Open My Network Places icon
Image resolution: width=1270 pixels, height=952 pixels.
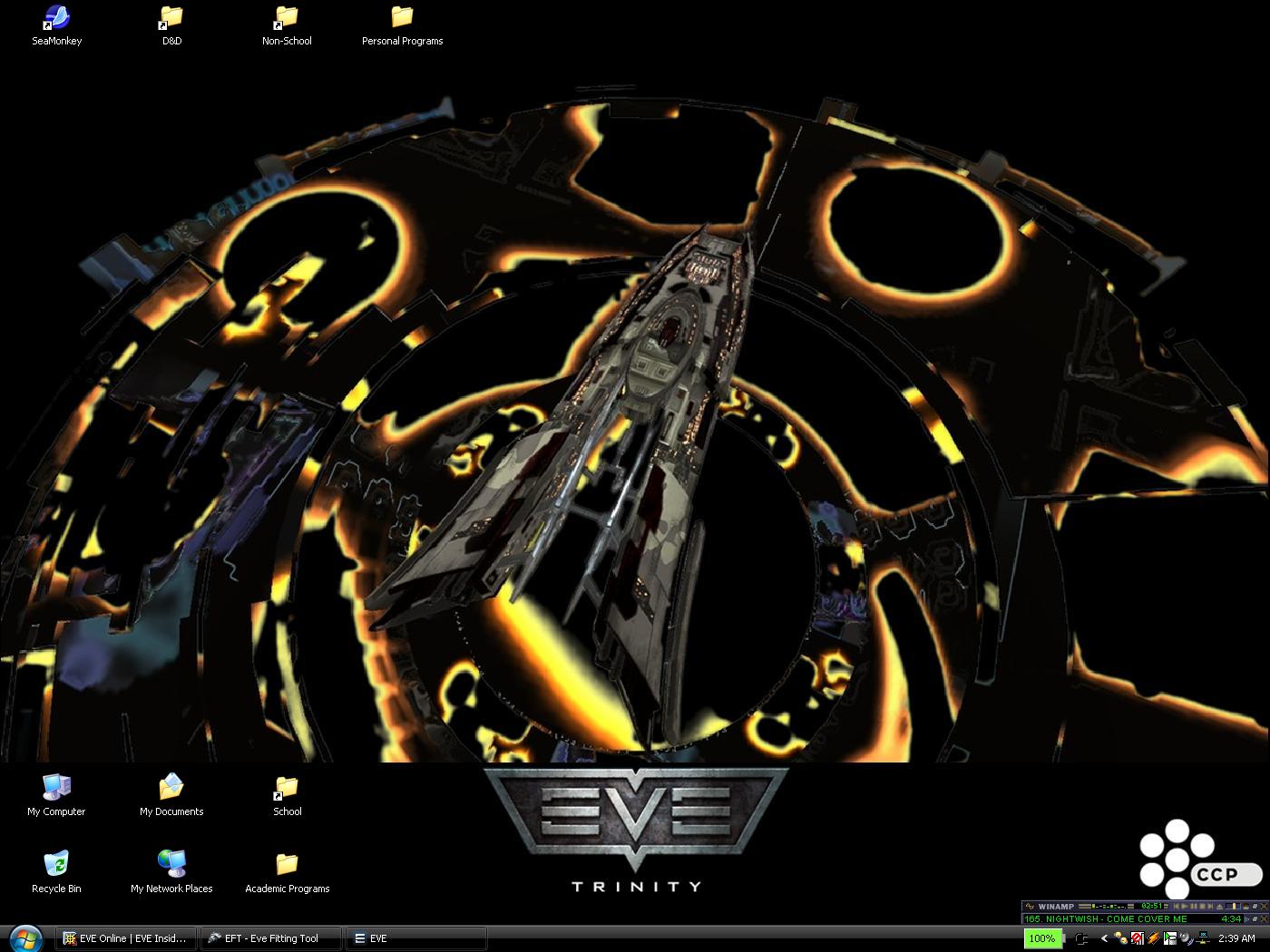[171, 872]
